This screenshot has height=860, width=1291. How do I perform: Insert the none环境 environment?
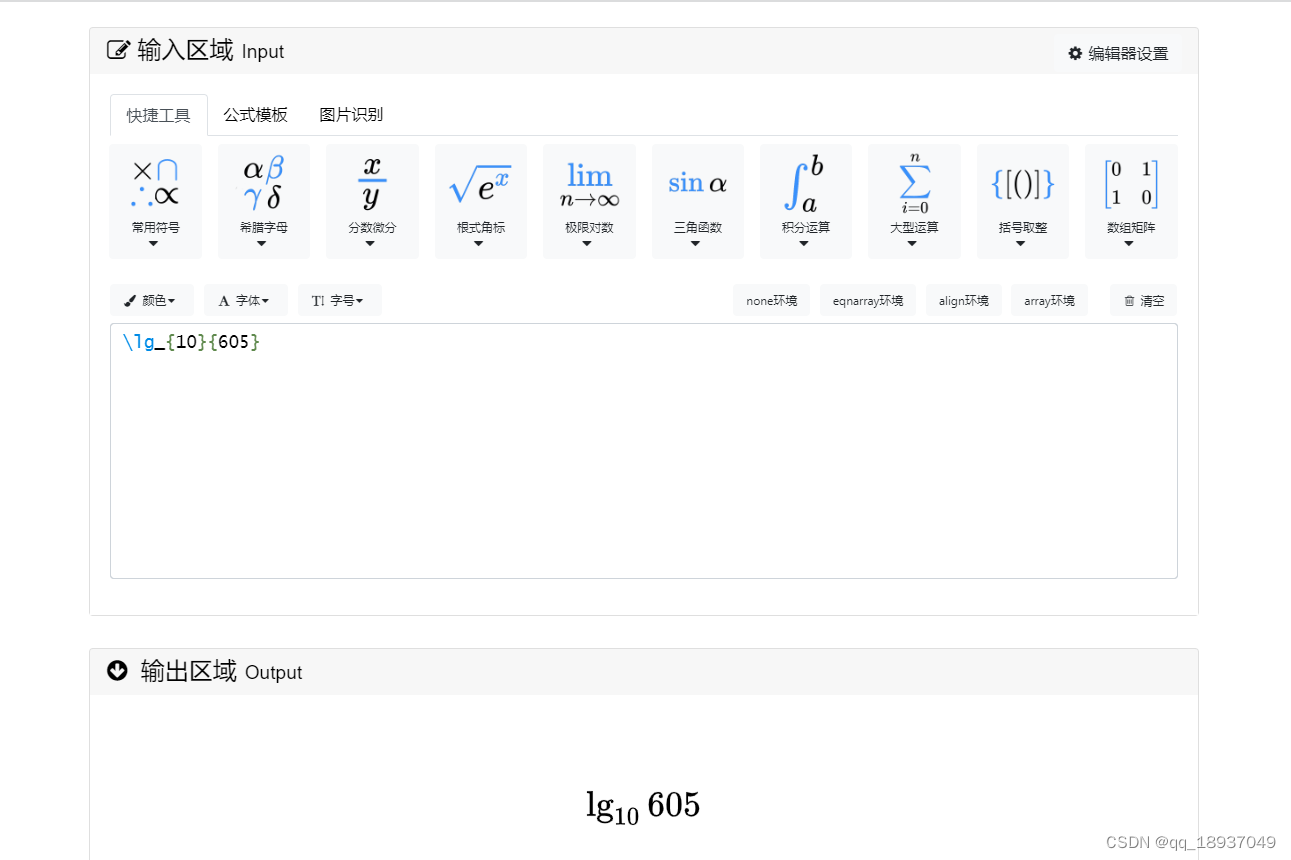tap(771, 300)
